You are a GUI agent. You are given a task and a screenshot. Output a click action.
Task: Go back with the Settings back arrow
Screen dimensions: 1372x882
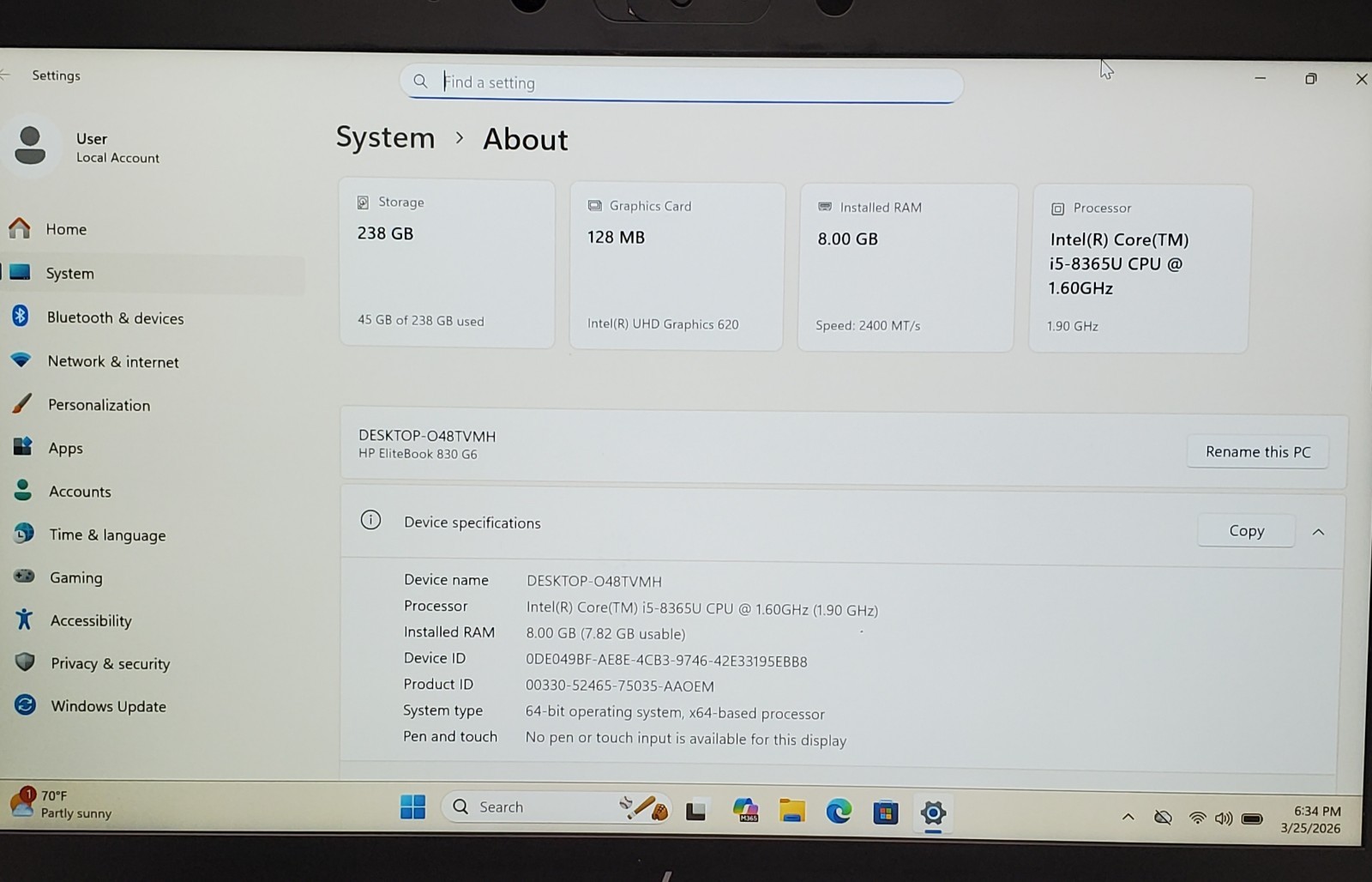pos(5,75)
